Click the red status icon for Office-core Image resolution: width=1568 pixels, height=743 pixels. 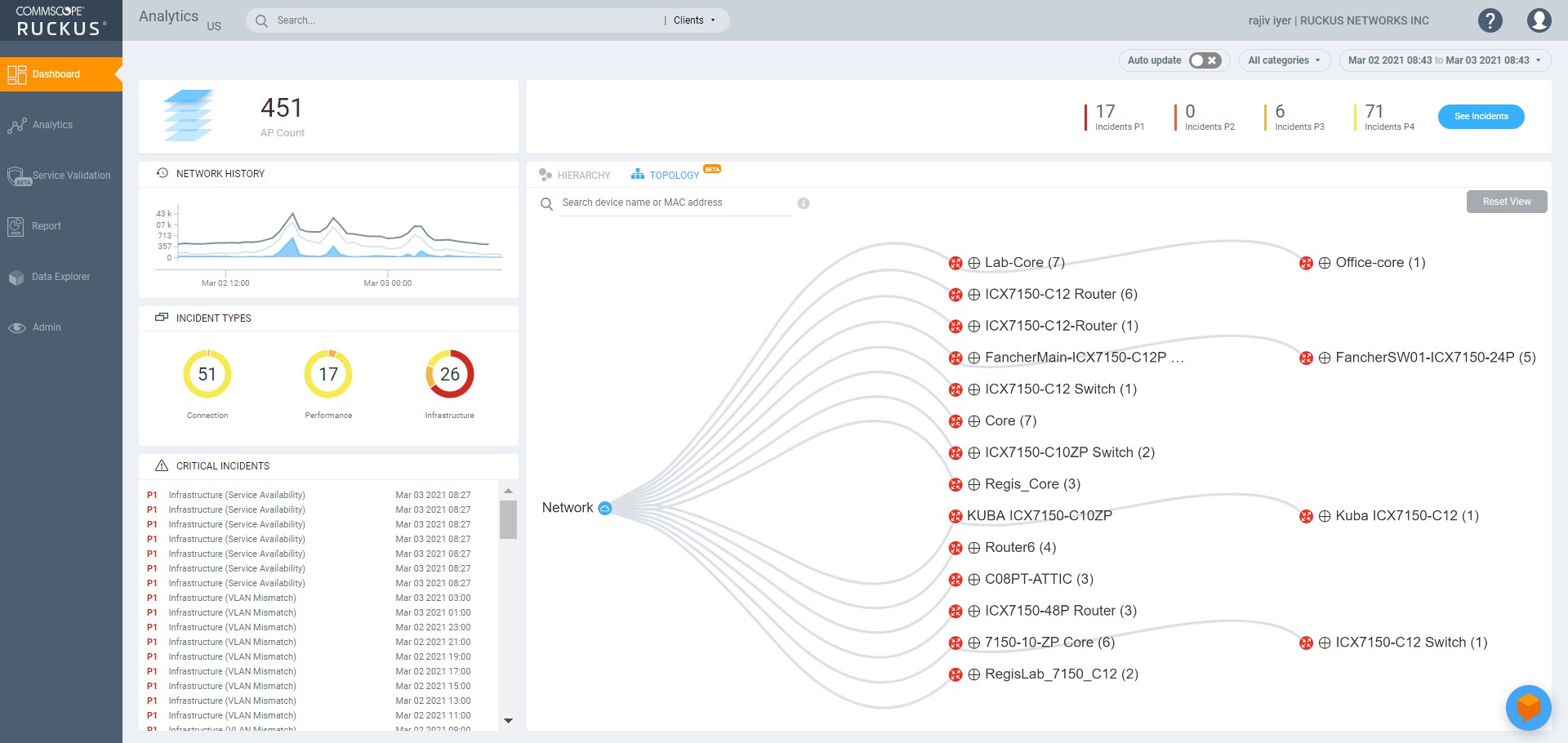(1306, 263)
